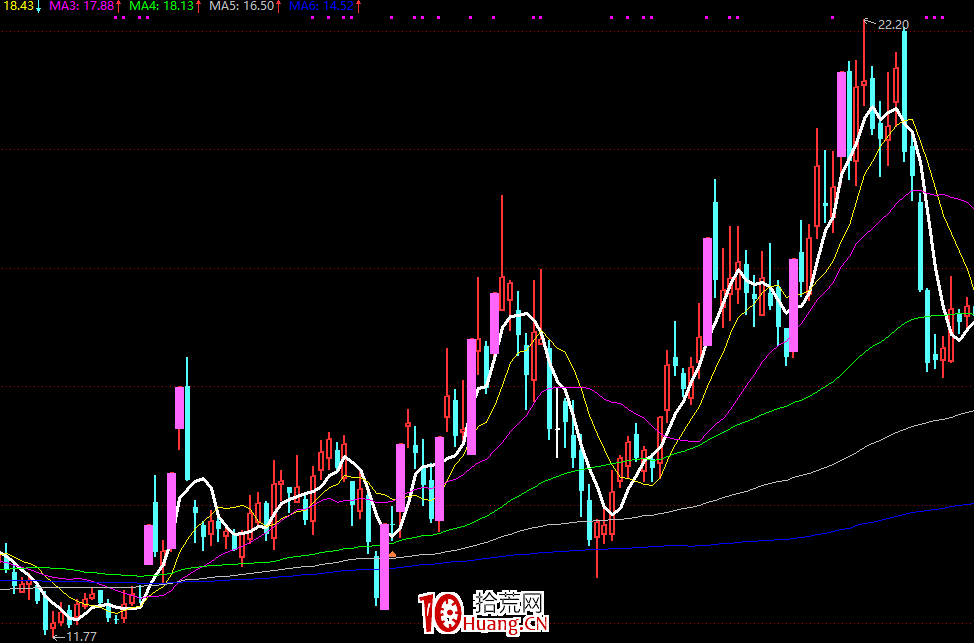Click the red arrow after MA5 value

(x=278, y=6)
